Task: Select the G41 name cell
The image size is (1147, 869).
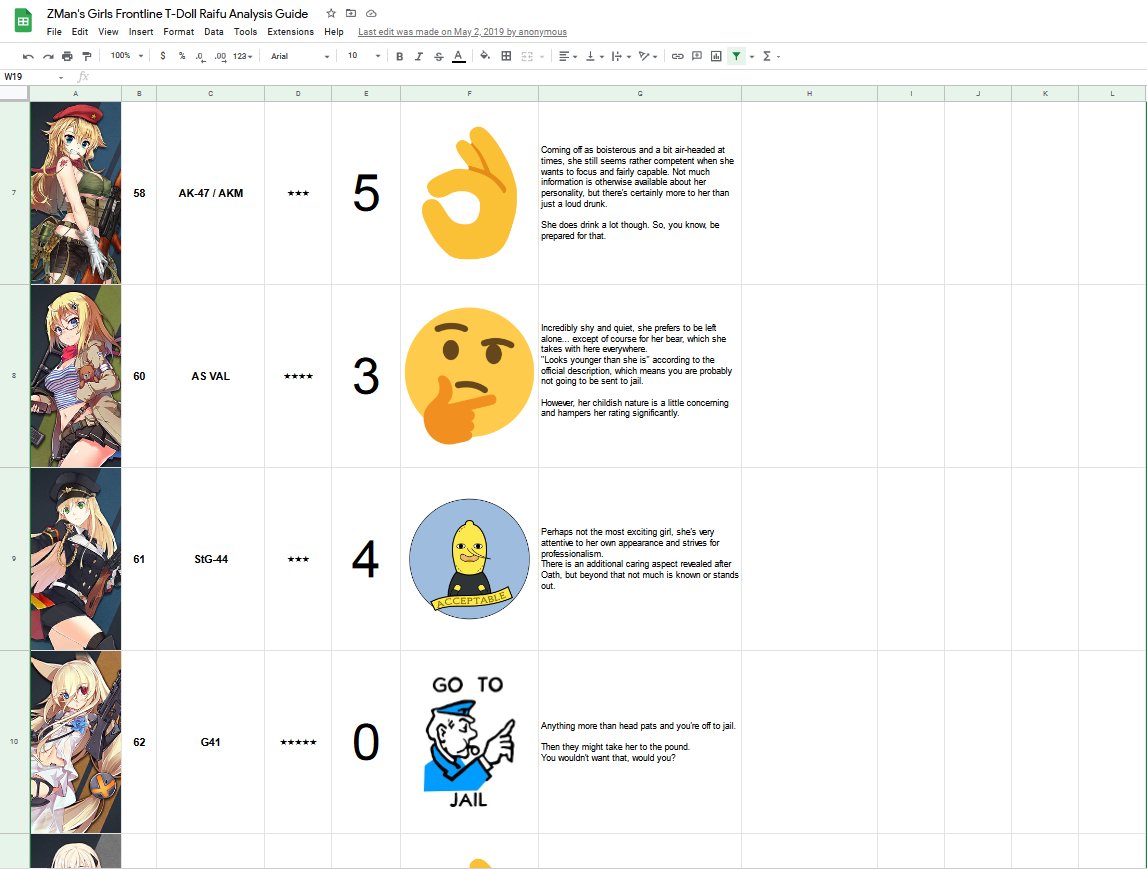Action: coord(211,742)
